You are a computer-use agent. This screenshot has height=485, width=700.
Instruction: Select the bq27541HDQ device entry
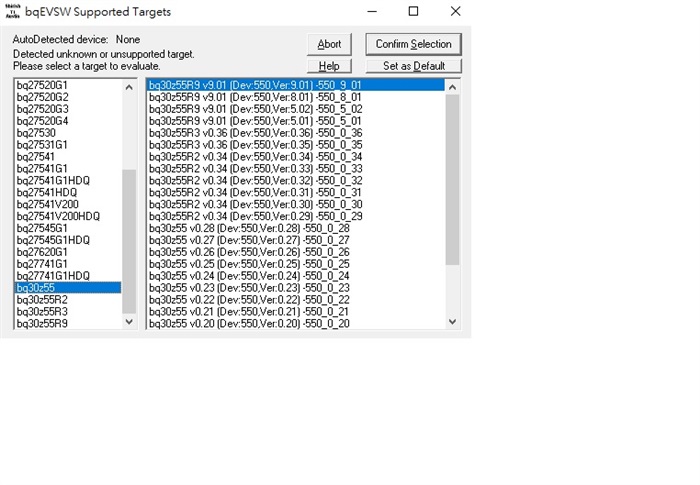(x=68, y=192)
